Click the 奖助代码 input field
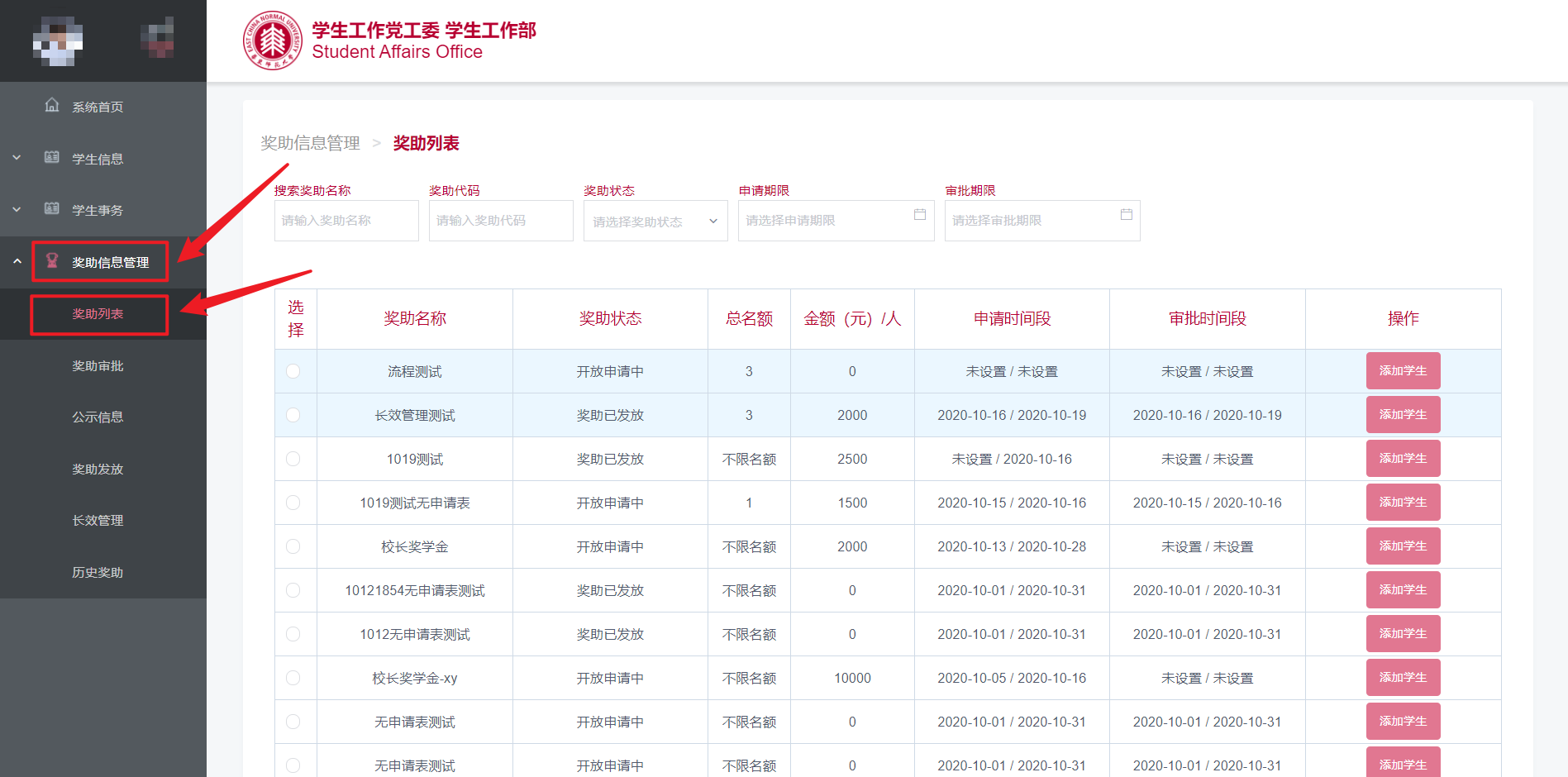The image size is (1568, 777). point(500,221)
